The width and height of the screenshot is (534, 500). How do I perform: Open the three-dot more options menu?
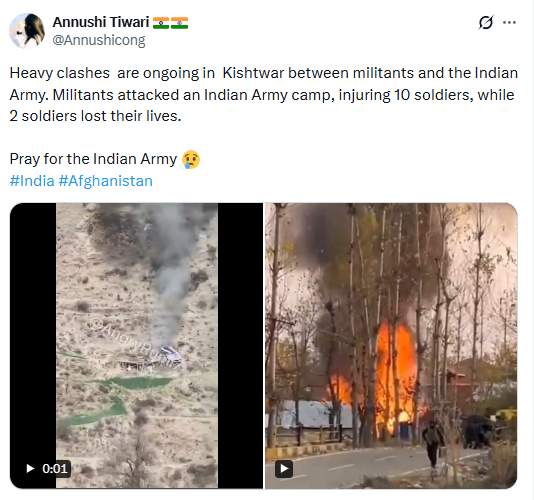509,22
